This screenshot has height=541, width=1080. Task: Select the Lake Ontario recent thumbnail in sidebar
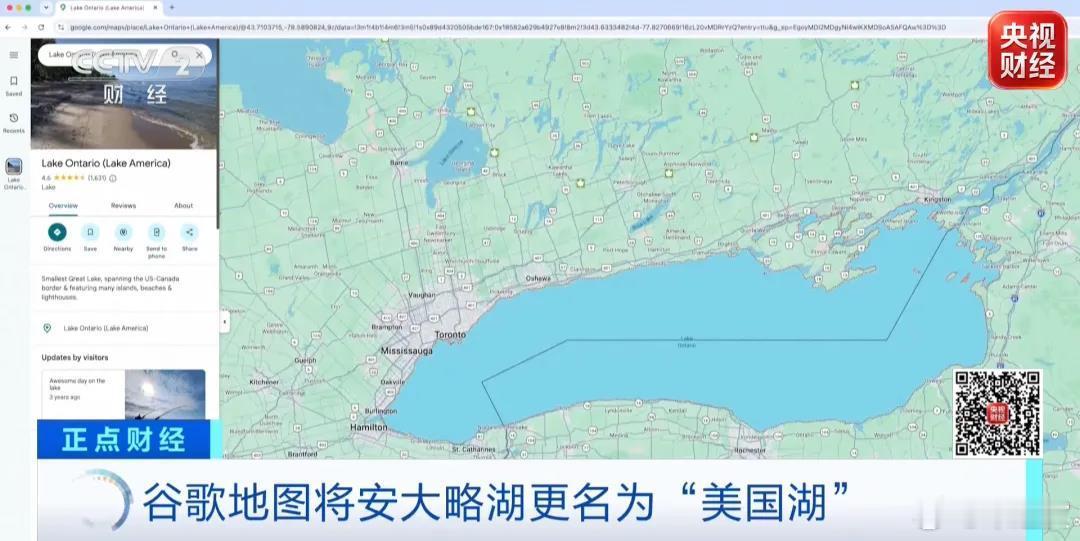[14, 167]
